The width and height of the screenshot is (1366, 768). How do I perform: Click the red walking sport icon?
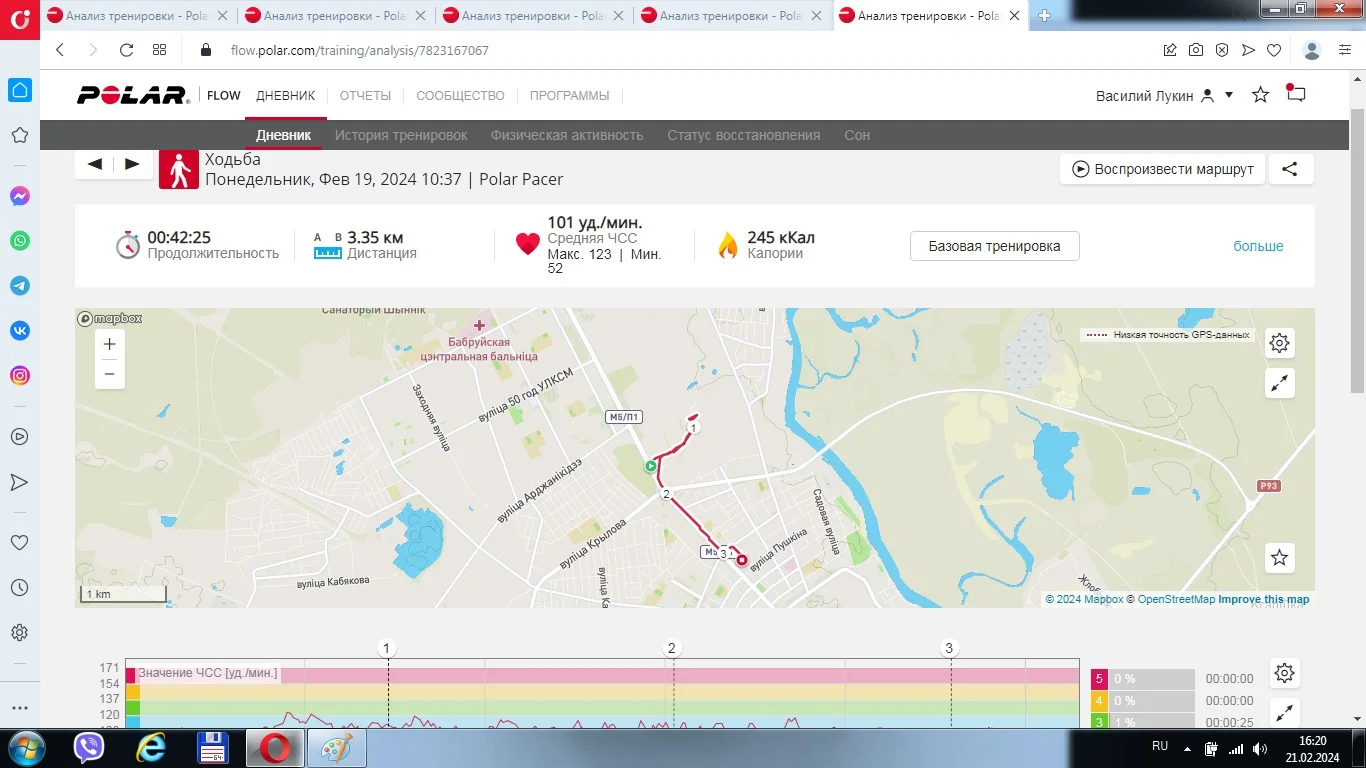[179, 170]
